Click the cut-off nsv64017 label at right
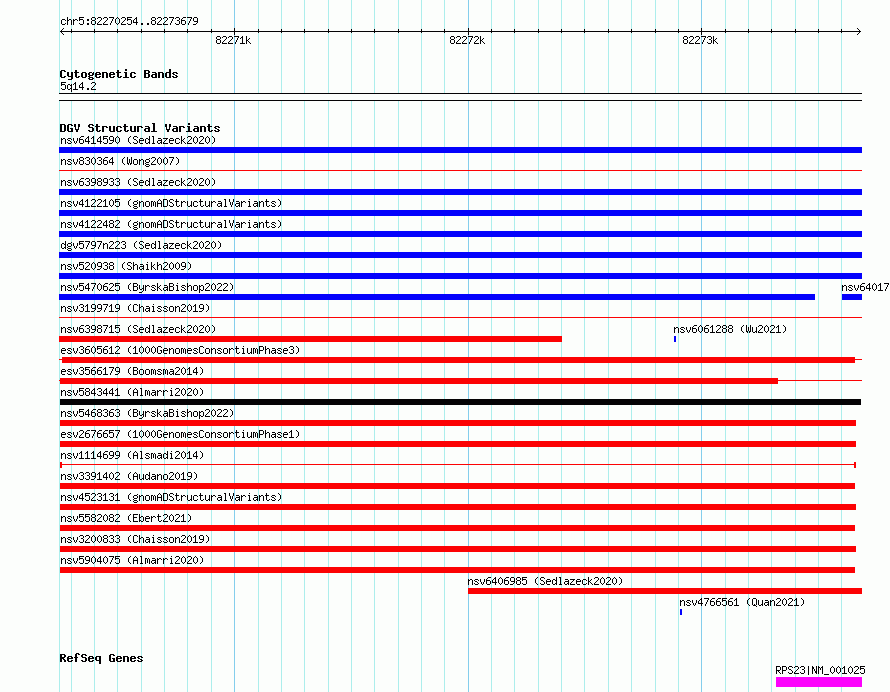This screenshot has height=692, width=890. click(865, 287)
